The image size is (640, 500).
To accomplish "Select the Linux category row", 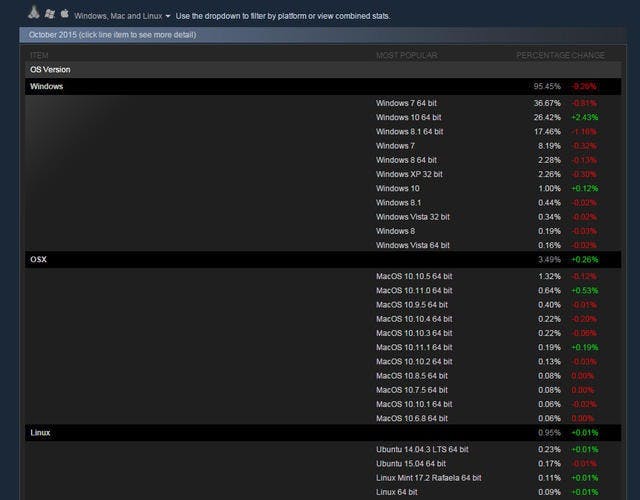I will point(323,433).
